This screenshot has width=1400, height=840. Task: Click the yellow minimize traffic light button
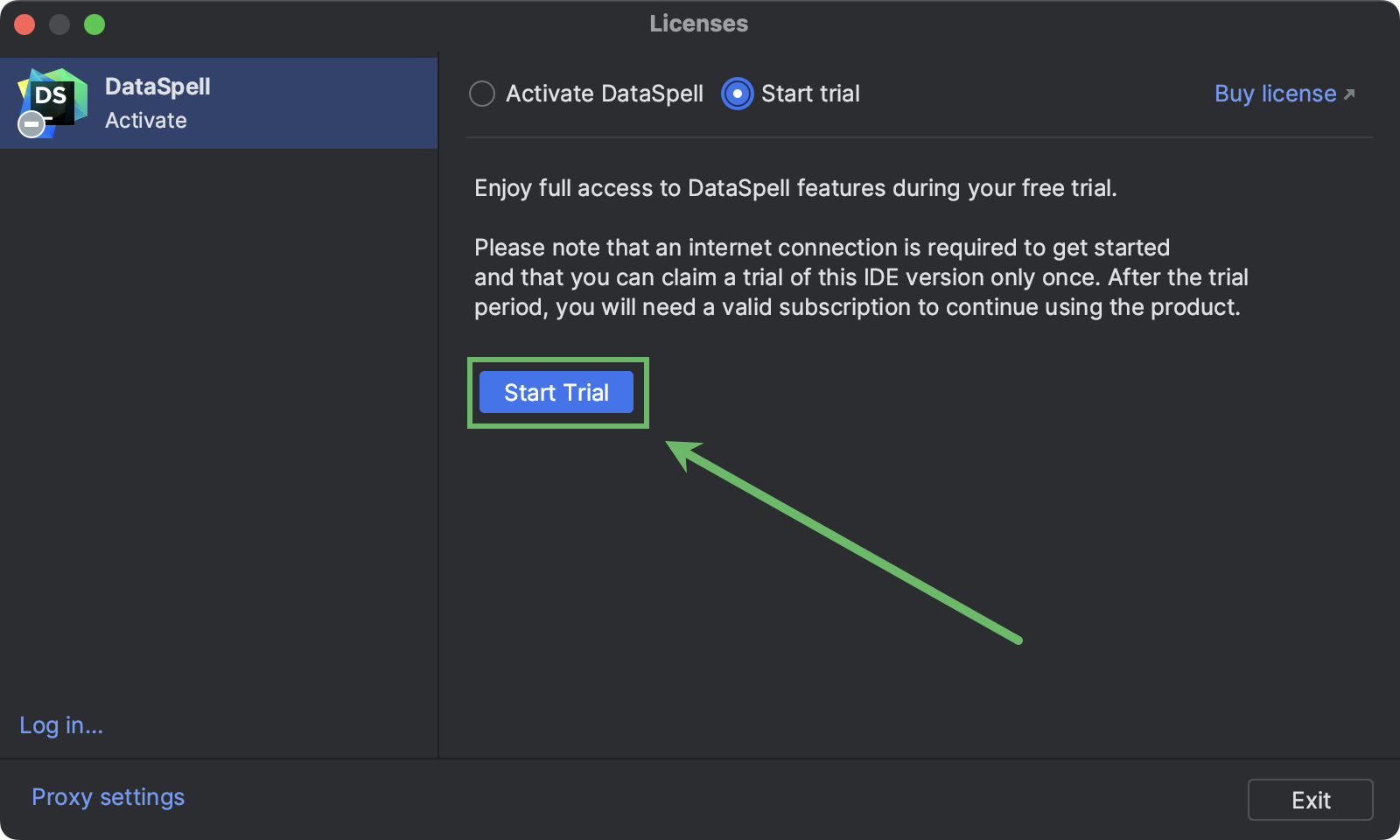point(59,24)
